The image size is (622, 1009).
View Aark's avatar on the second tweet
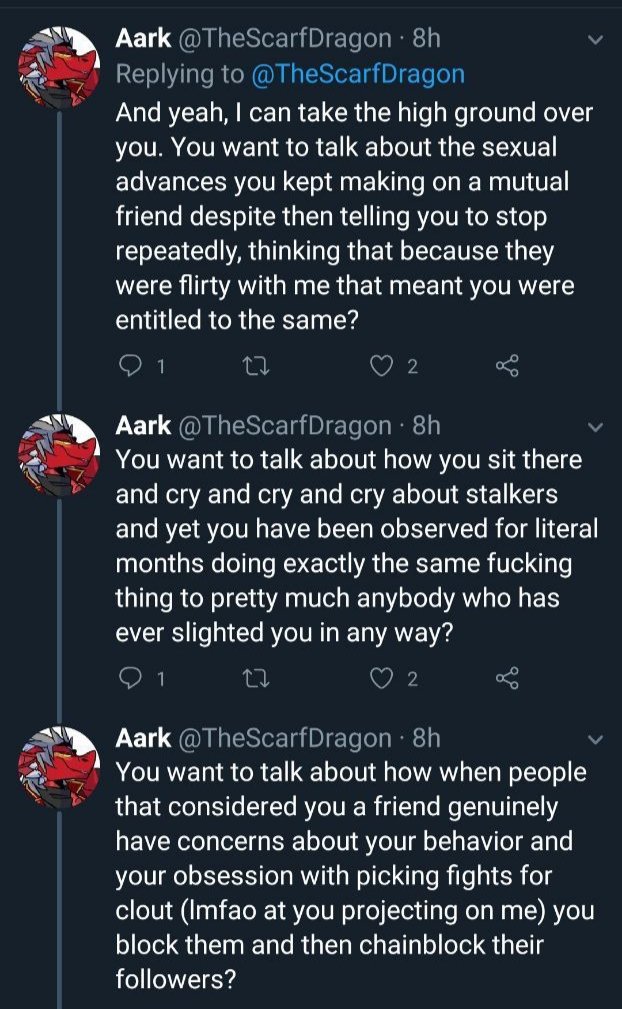coord(59,455)
